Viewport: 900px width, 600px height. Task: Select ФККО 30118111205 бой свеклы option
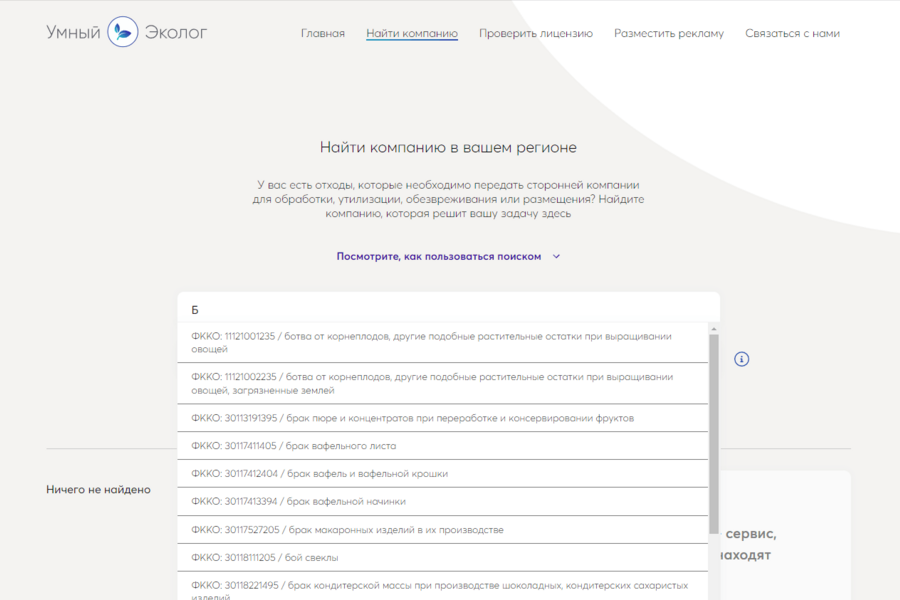click(443, 558)
